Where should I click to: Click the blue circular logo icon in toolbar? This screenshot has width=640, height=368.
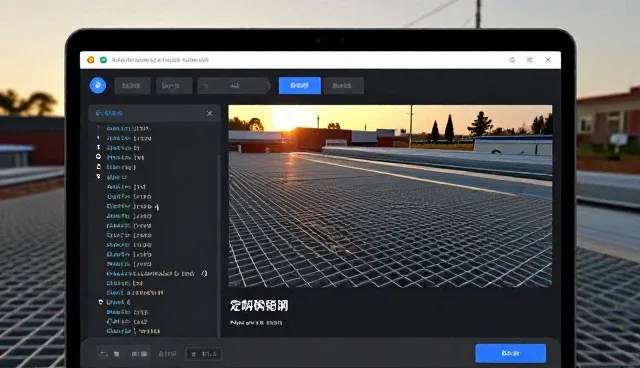[x=98, y=85]
